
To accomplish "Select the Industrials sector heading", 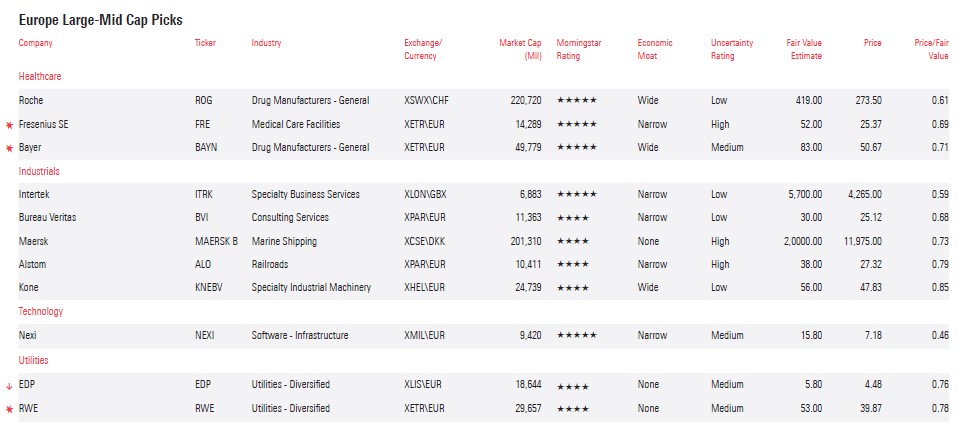I will point(38,171).
